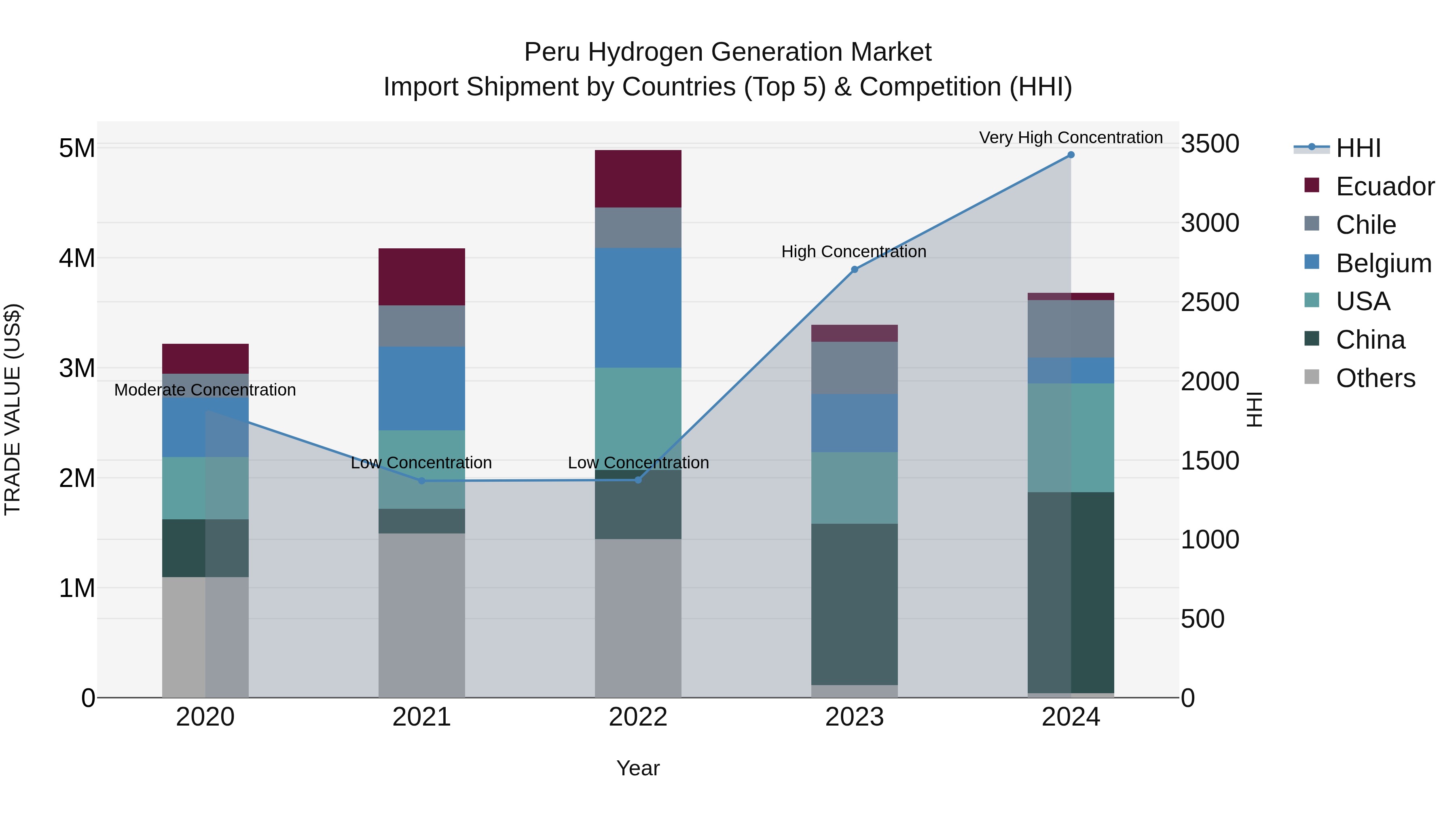Click the 2022 Ecuador bar segment
The image size is (1456, 819).
(x=638, y=179)
